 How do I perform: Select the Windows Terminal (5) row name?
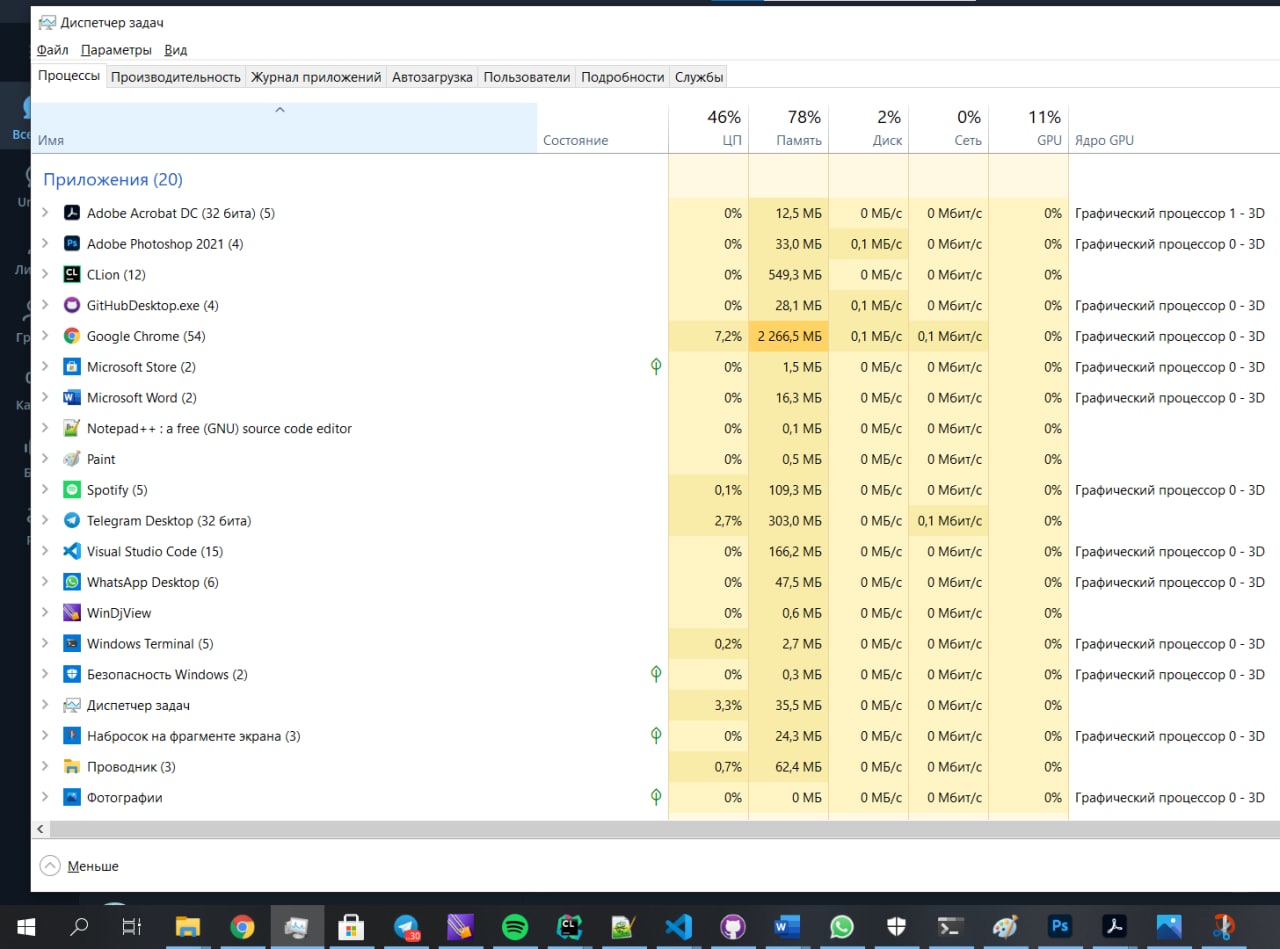pos(150,644)
